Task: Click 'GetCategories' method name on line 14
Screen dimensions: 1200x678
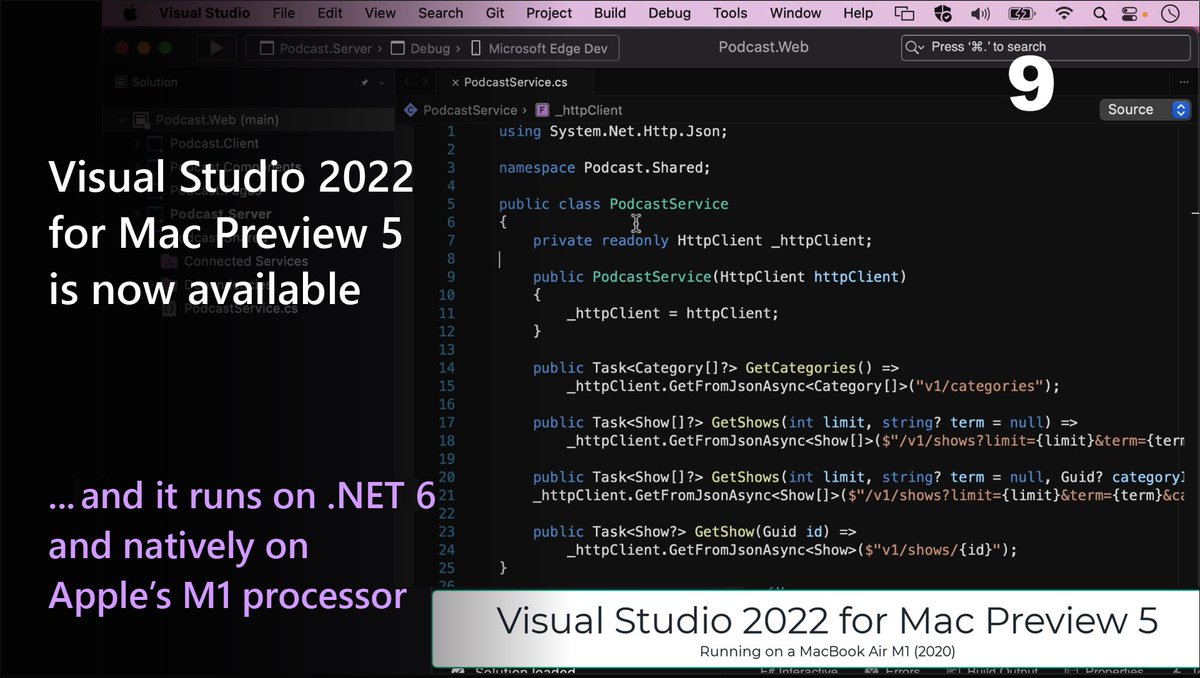Action: 799,368
